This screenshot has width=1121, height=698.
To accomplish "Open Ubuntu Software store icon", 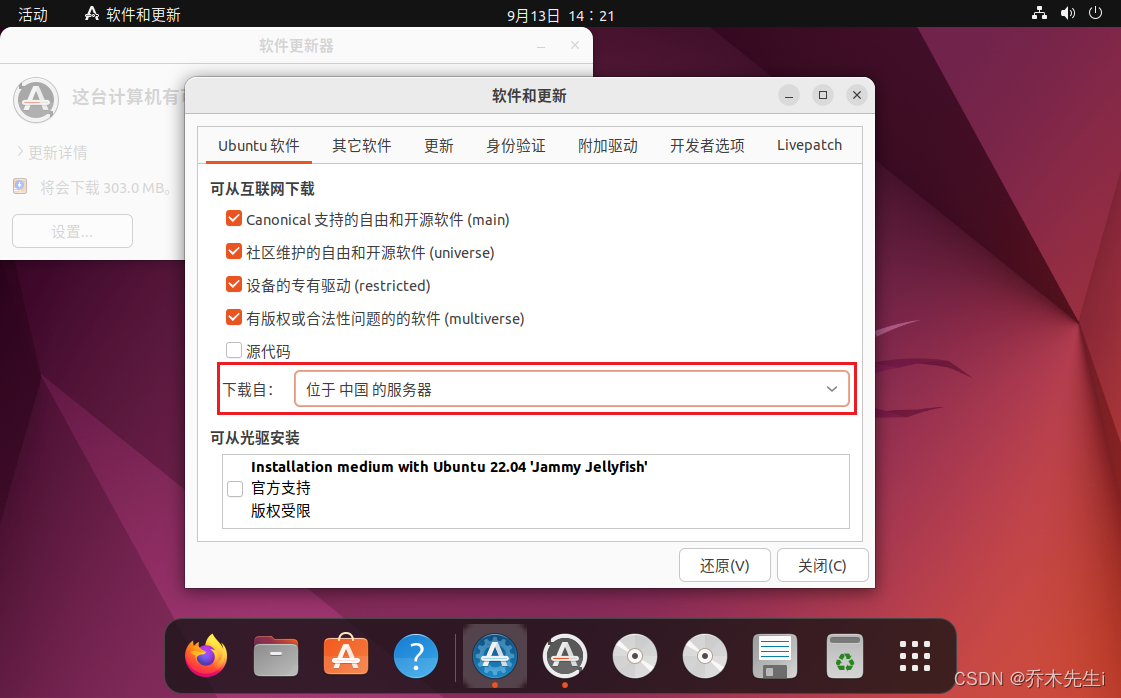I will (x=346, y=655).
